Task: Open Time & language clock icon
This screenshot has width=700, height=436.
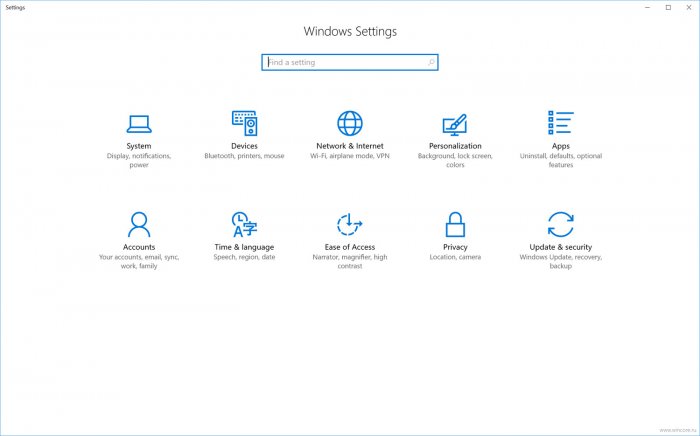Action: click(244, 224)
